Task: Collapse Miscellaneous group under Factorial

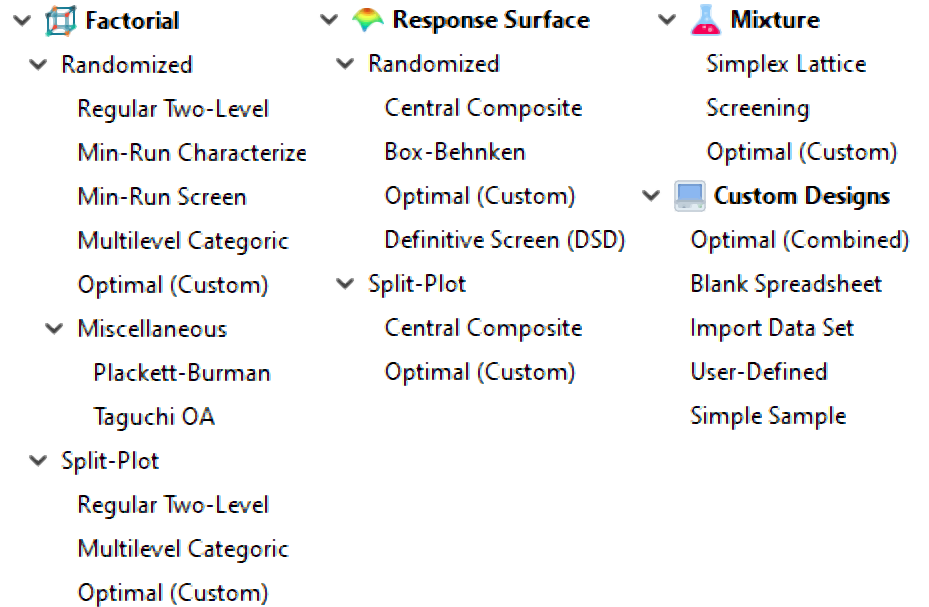Action: [54, 329]
